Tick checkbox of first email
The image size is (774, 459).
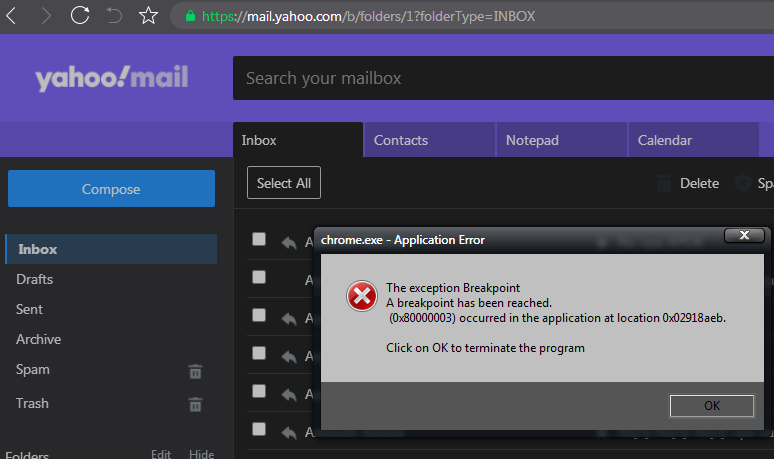click(x=259, y=239)
